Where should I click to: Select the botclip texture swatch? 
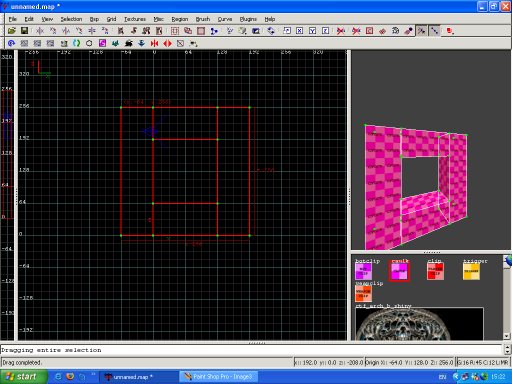click(x=363, y=271)
